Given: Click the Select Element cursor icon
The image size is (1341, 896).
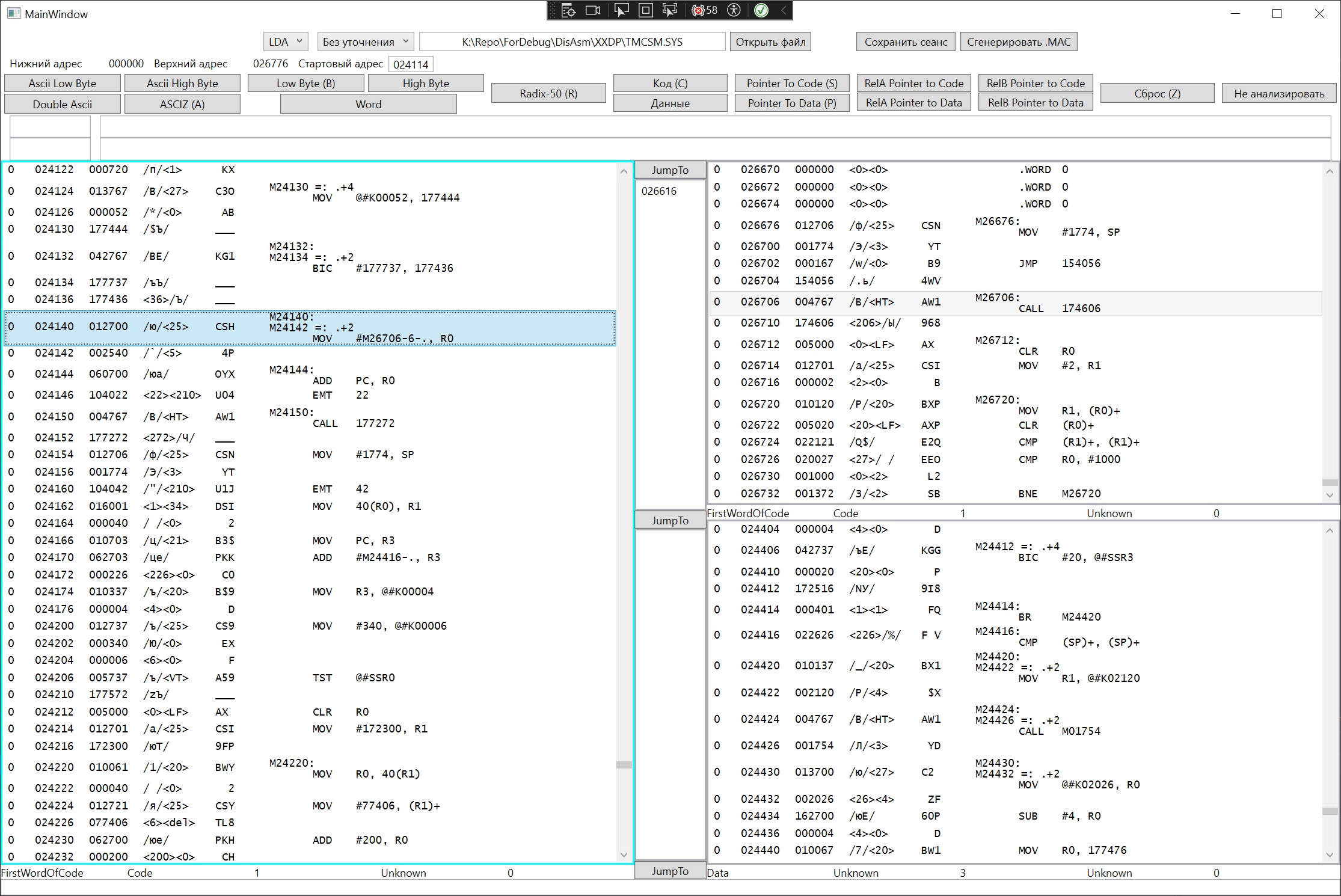Looking at the screenshot, I should click(x=621, y=10).
